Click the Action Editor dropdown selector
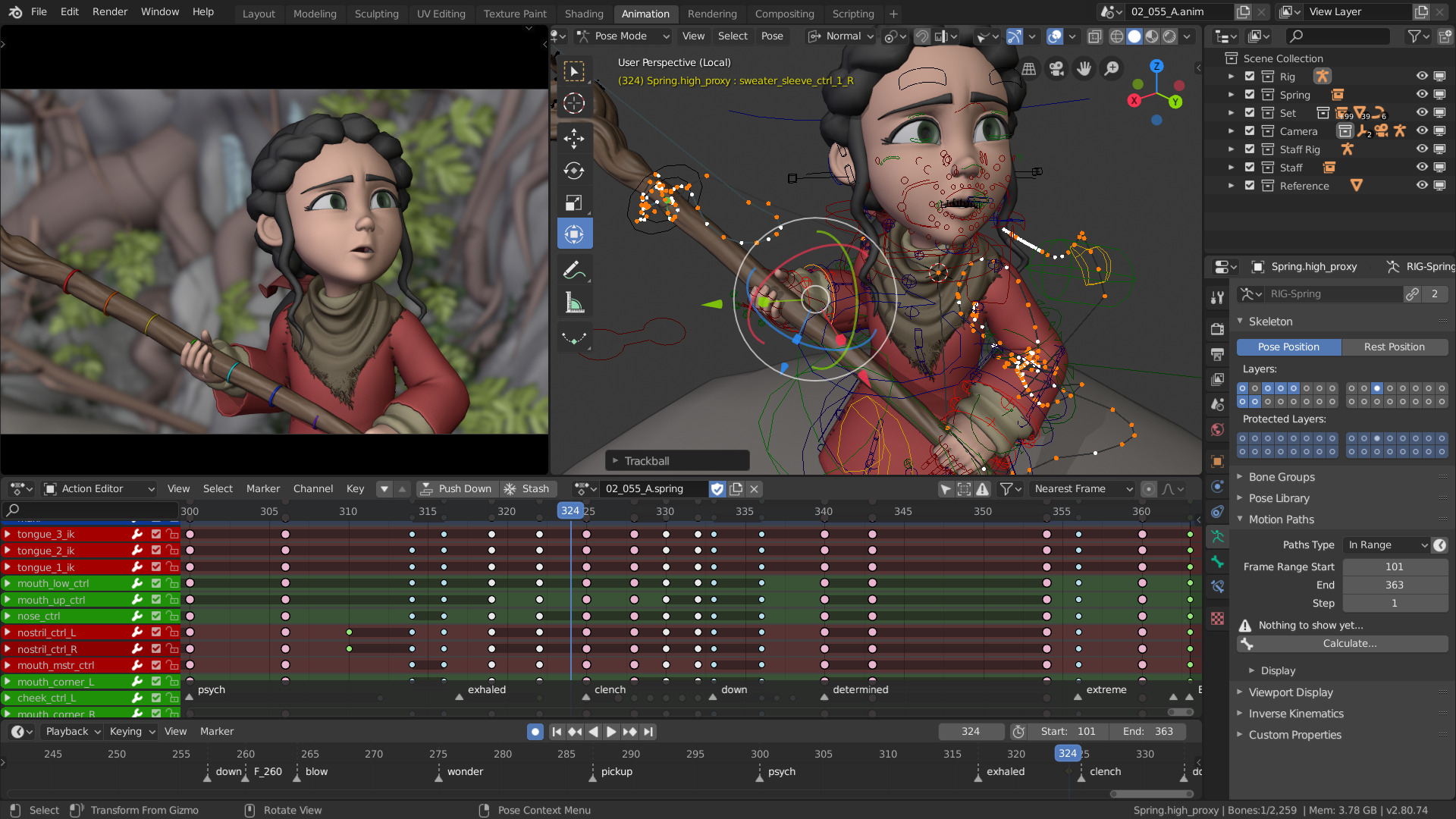This screenshot has height=819, width=1456. tap(100, 488)
